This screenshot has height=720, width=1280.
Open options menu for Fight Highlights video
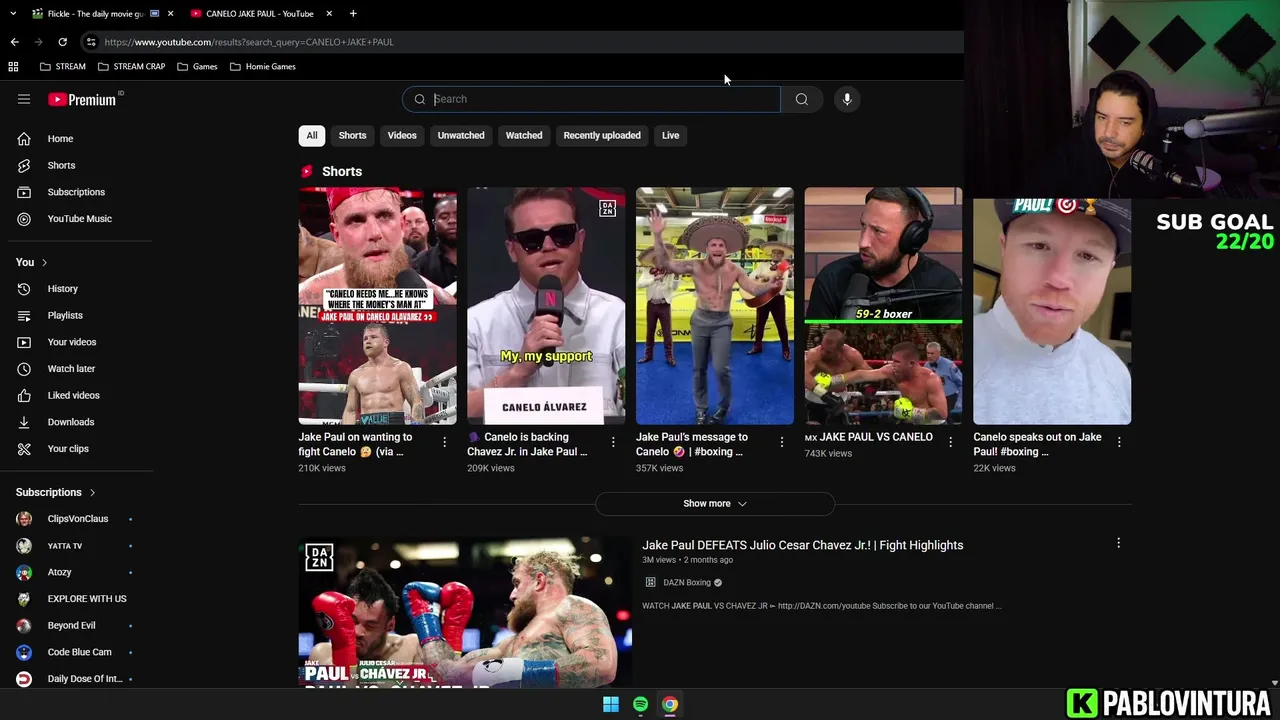point(1118,543)
